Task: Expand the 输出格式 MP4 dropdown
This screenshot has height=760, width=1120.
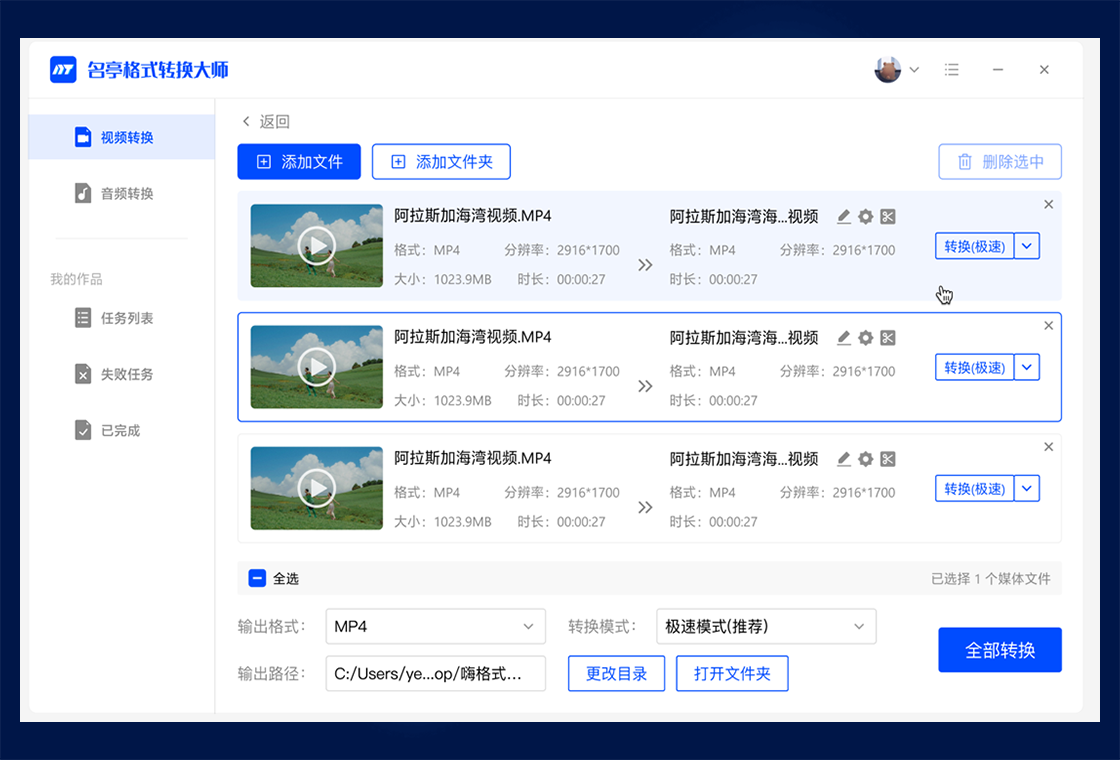Action: point(436,627)
